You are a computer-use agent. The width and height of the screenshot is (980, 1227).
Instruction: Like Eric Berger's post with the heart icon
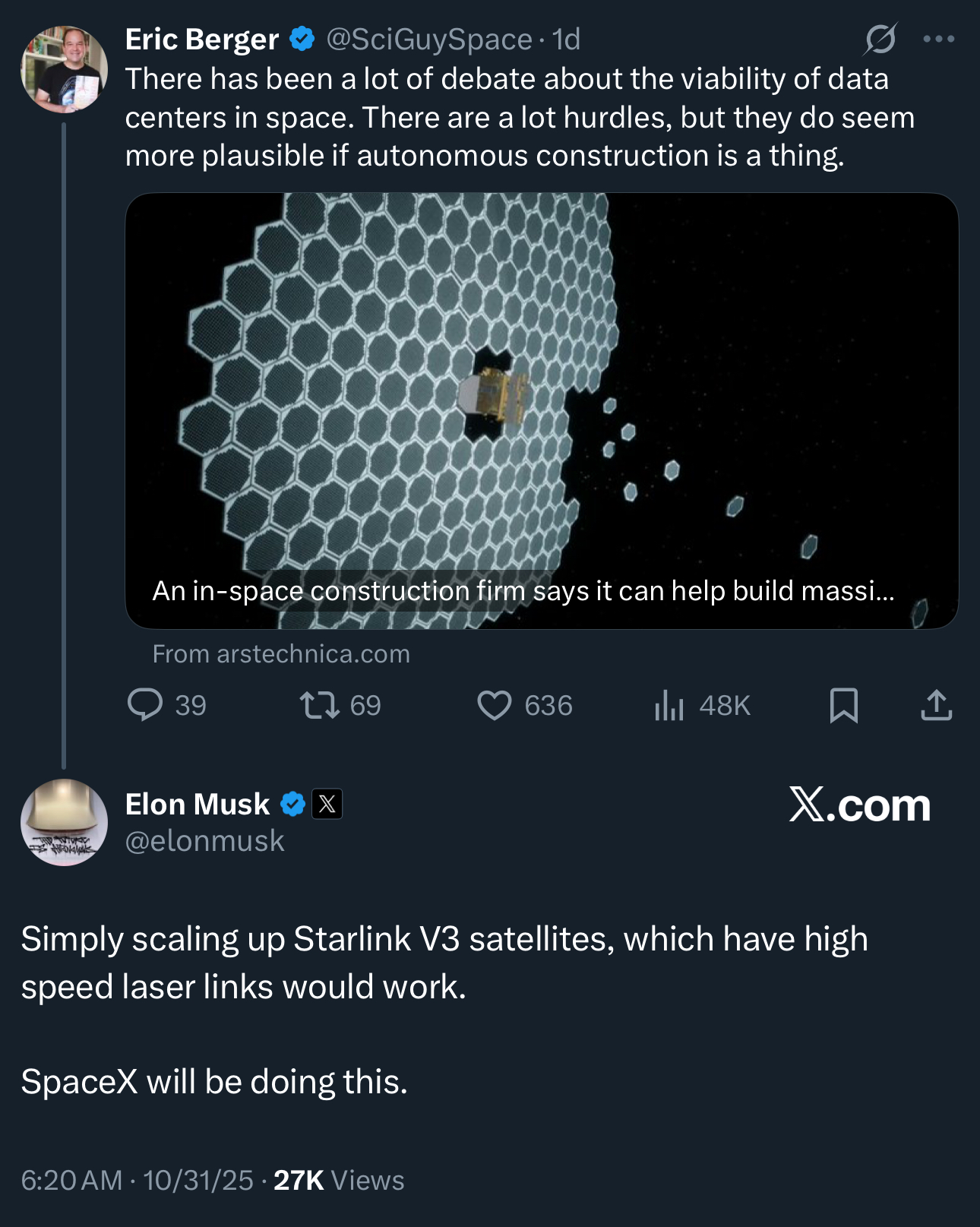point(494,705)
